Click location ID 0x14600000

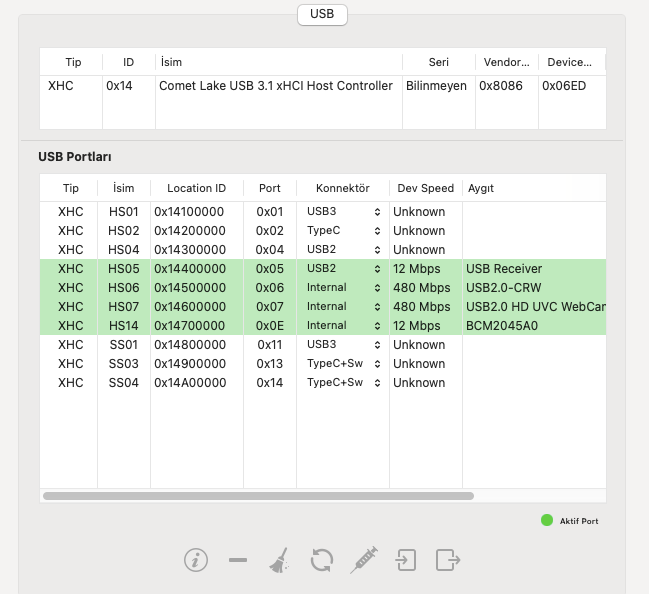point(190,307)
